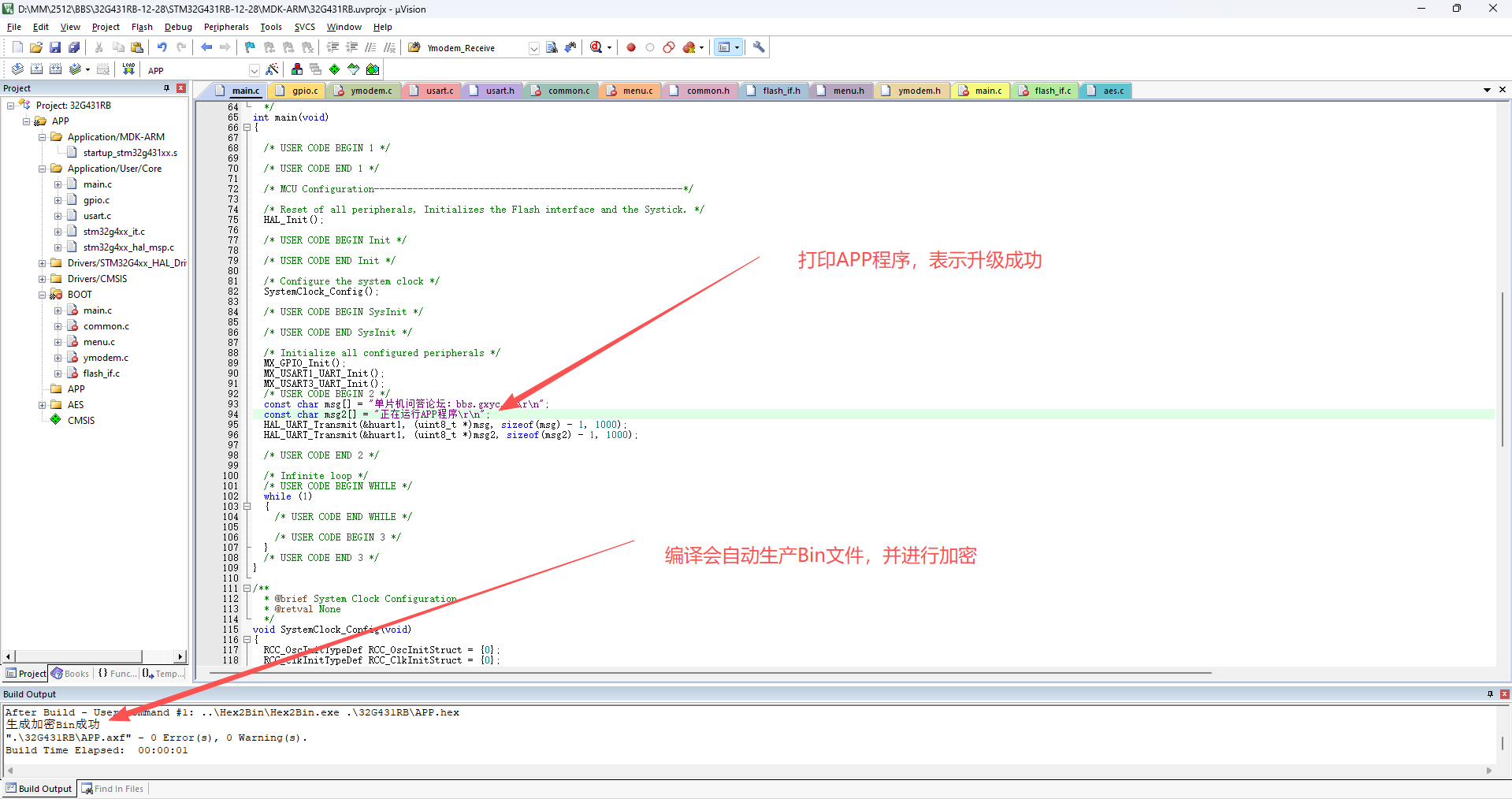Collapse the BOOT group in project tree
The height and width of the screenshot is (799, 1512).
(43, 295)
